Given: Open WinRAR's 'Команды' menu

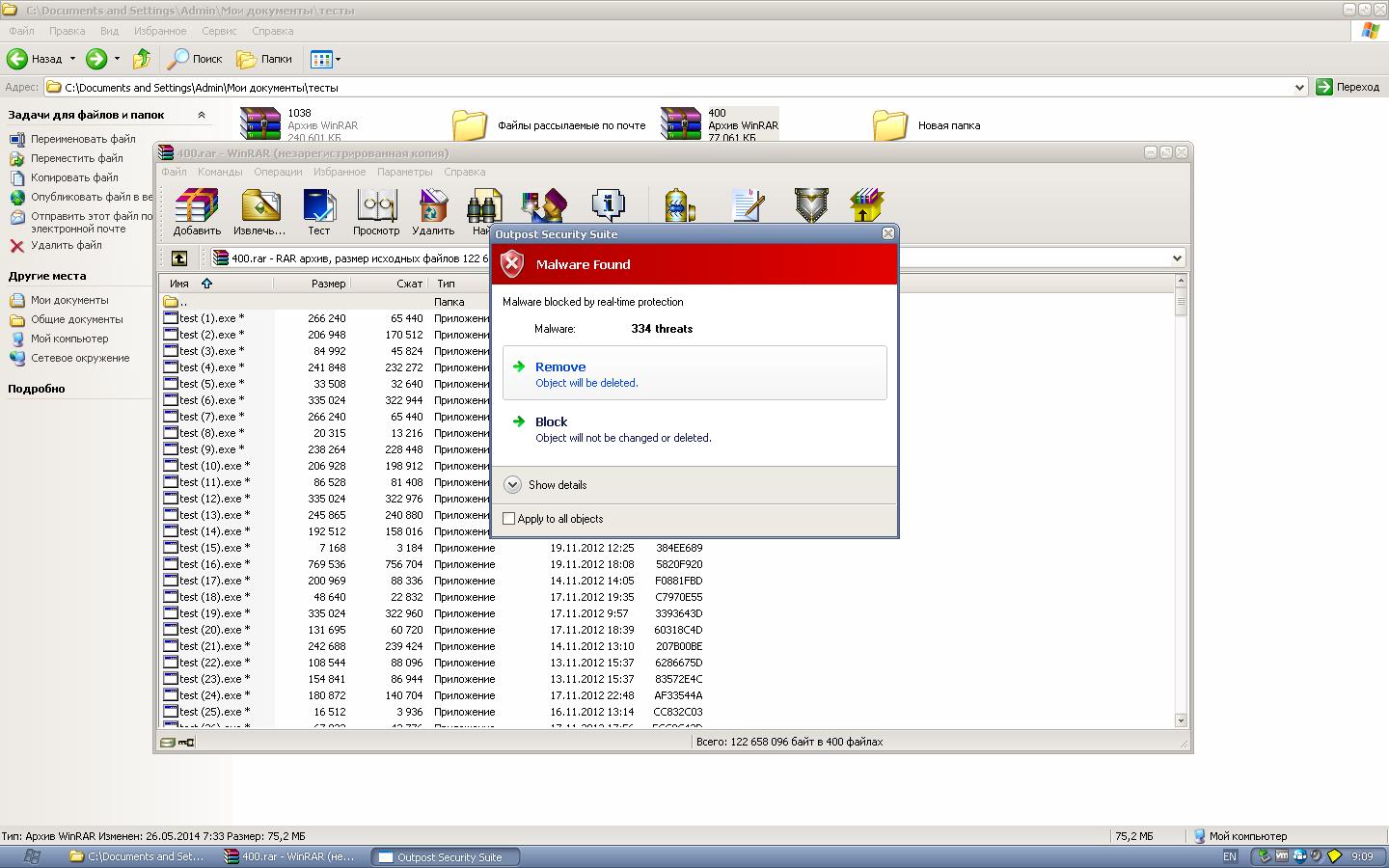Looking at the screenshot, I should pos(220,172).
